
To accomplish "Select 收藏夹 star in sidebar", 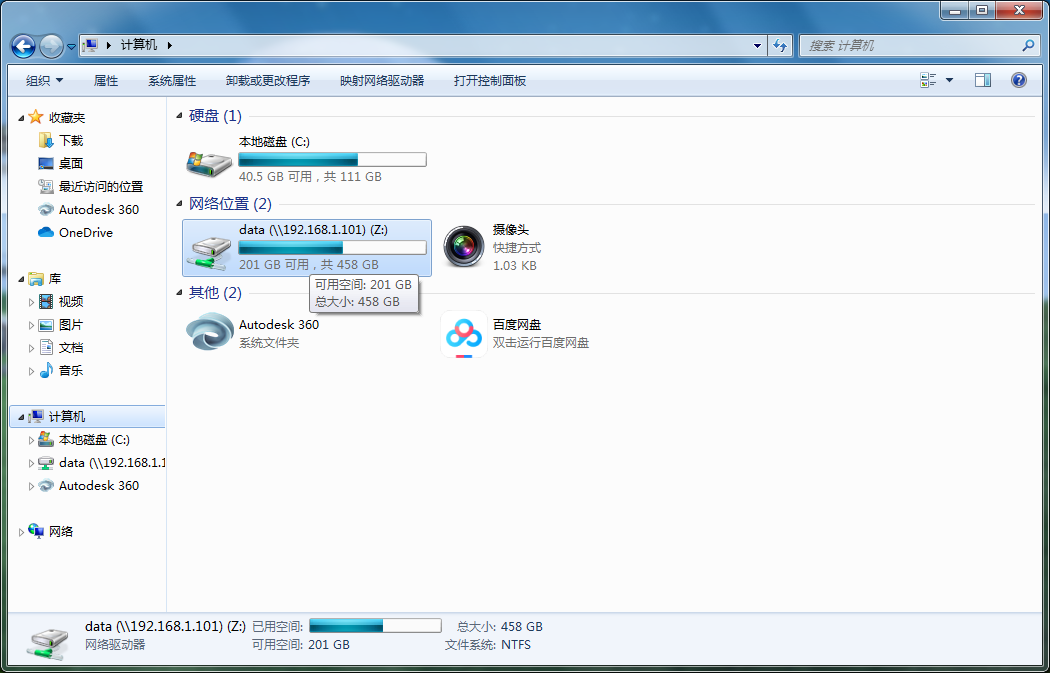I will coord(35,117).
